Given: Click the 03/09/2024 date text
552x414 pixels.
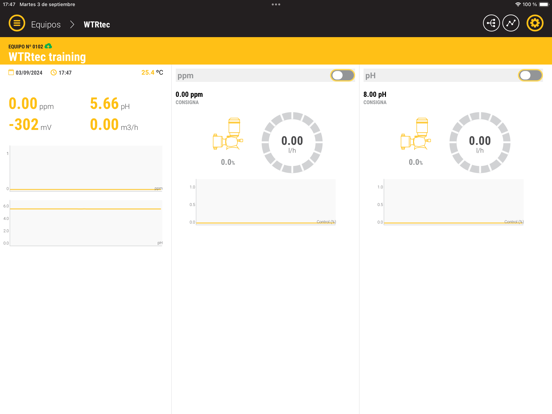Looking at the screenshot, I should [x=29, y=73].
